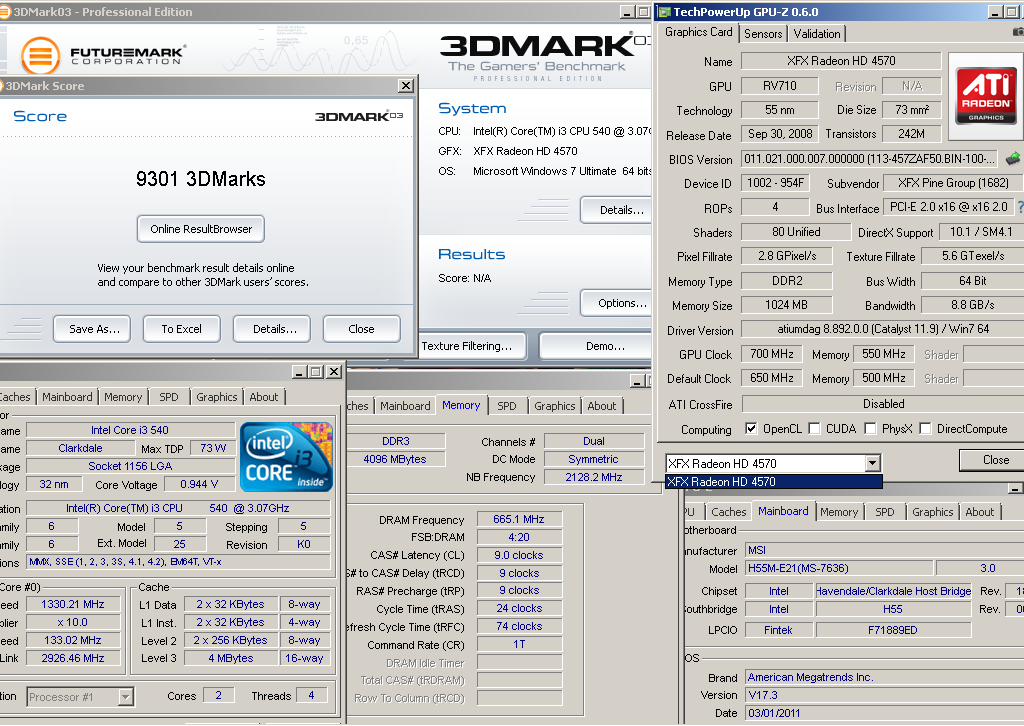Screen dimensions: 1024x726
Task: Click the Fintek LPCIO field
Action: point(778,630)
